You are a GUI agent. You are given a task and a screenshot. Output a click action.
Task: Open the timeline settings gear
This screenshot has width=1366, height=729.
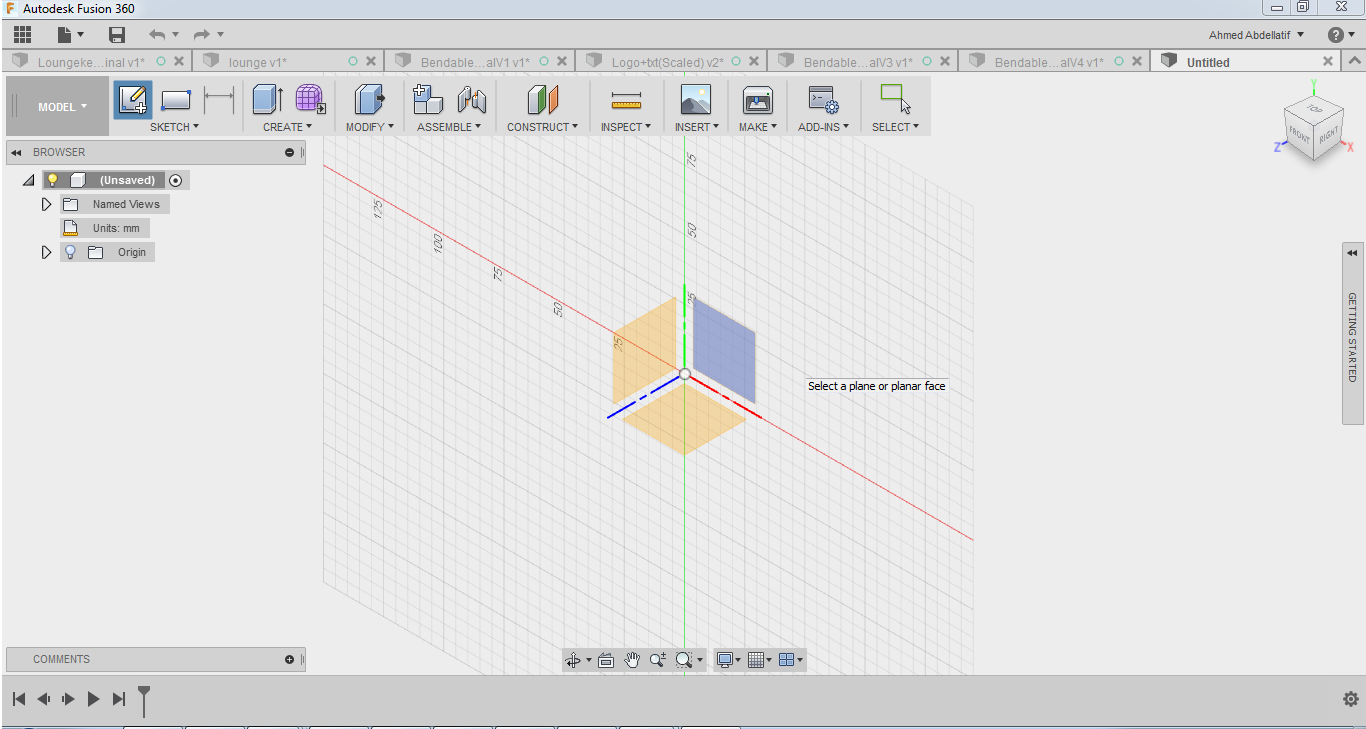point(1351,699)
